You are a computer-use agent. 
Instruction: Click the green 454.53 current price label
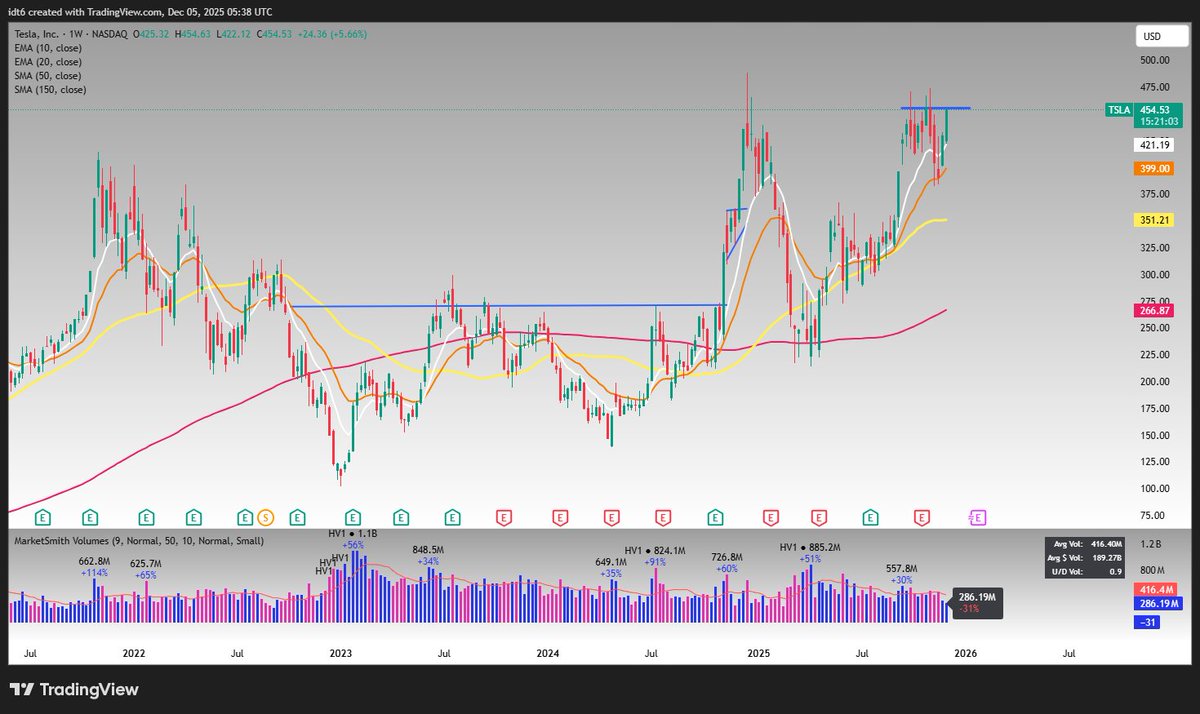point(1155,110)
